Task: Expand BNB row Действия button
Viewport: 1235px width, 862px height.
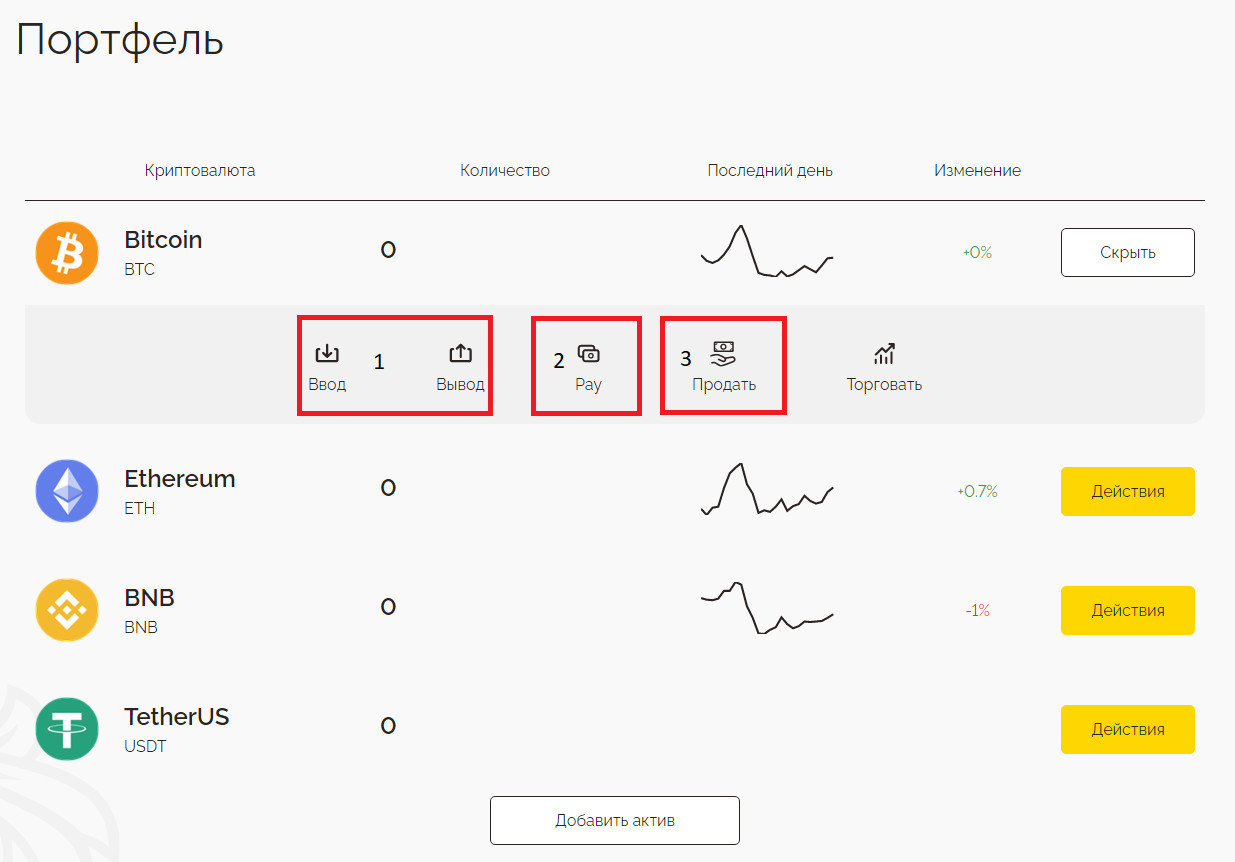Action: pos(1127,610)
